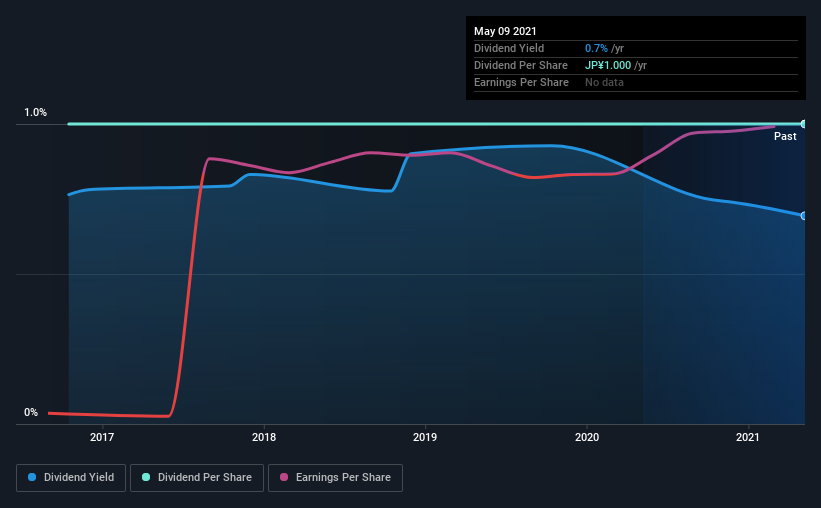This screenshot has height=508, width=821.
Task: Click the 2019 x-axis label
Action: click(425, 437)
